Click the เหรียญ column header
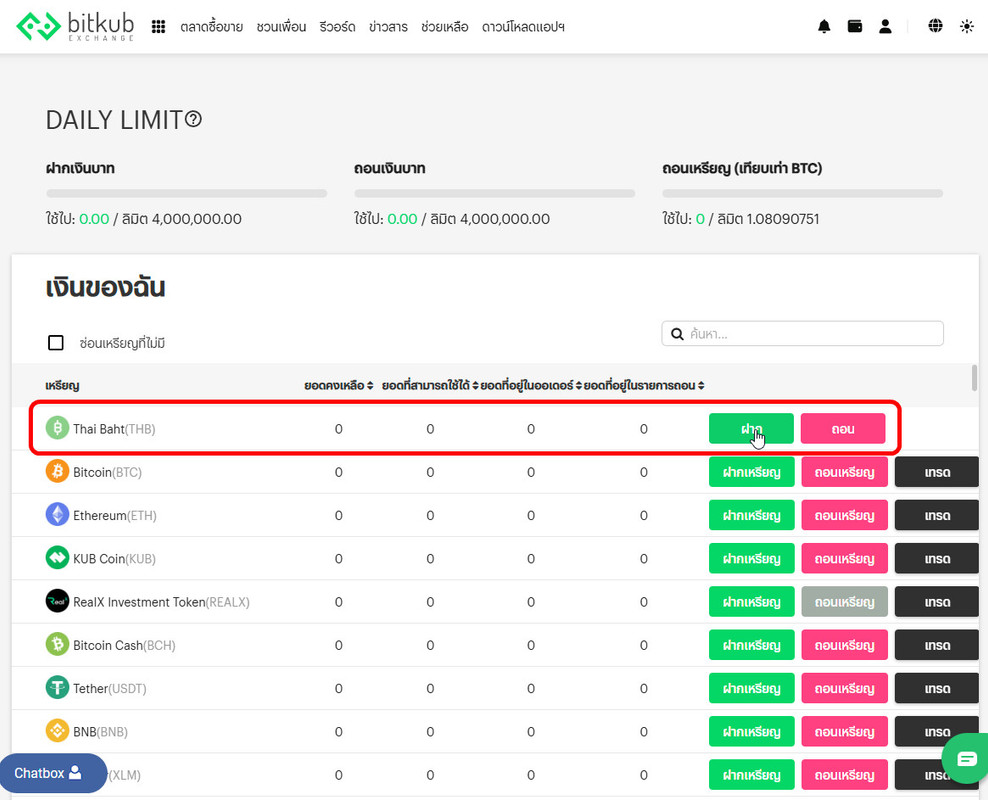Screen dimensions: 988x800 [x=62, y=385]
